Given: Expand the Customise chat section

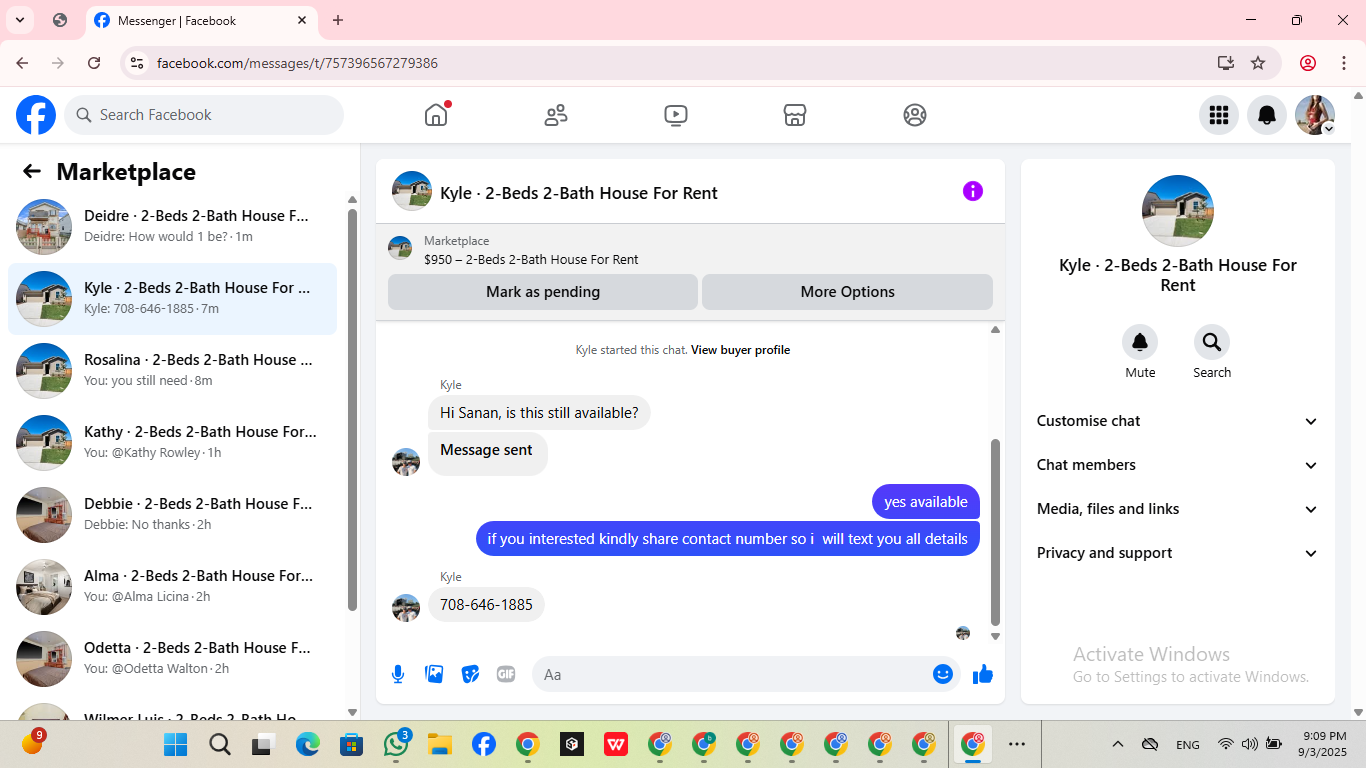Looking at the screenshot, I should [1178, 421].
